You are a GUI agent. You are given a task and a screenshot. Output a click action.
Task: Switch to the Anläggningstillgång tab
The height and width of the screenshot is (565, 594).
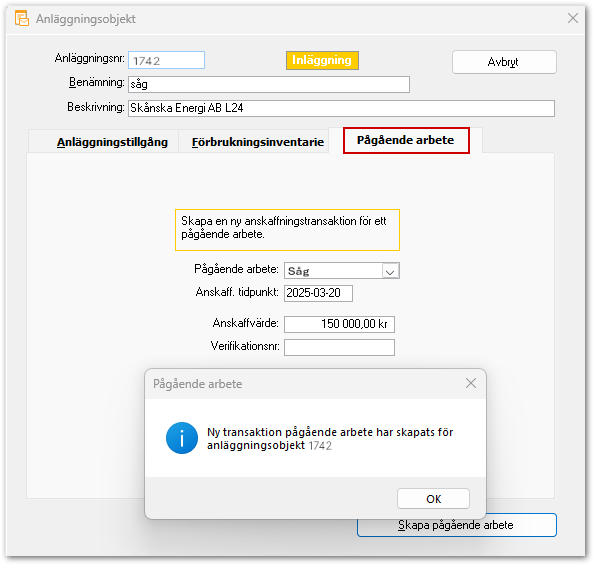tap(112, 142)
